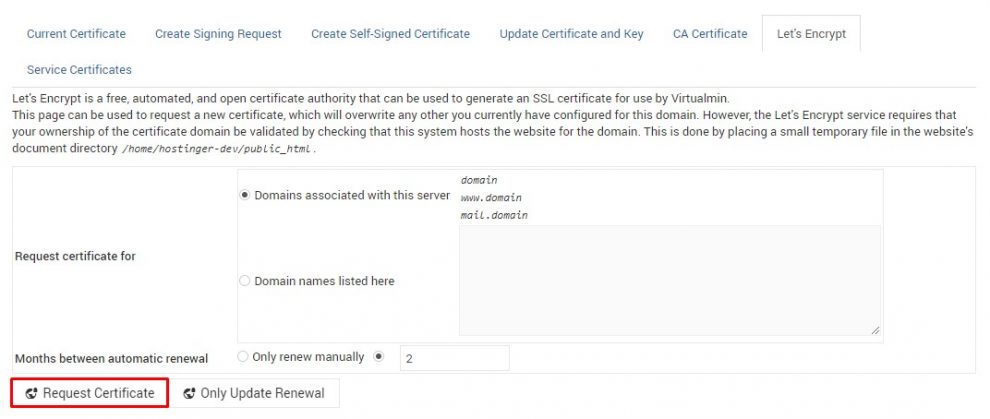The width and height of the screenshot is (990, 419).
Task: Open the Current Certificate tab
Action: [x=76, y=34]
